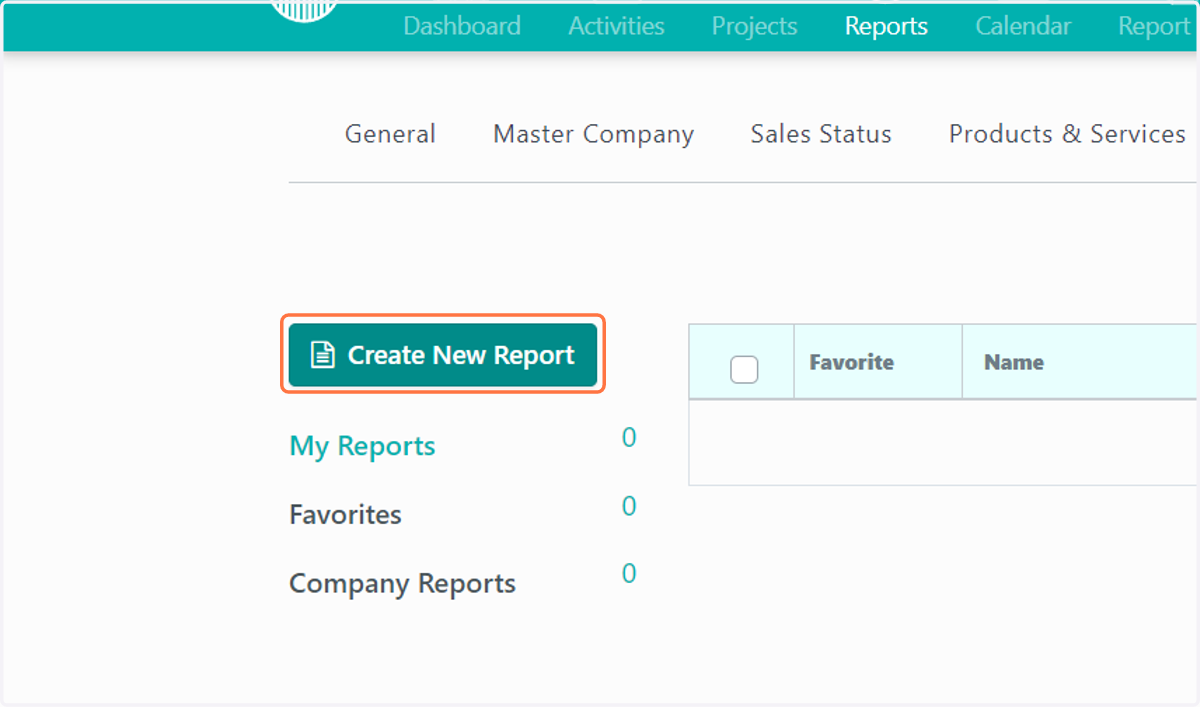Select Reports in the top navigation bar
The height and width of the screenshot is (707, 1200).
[x=886, y=26]
